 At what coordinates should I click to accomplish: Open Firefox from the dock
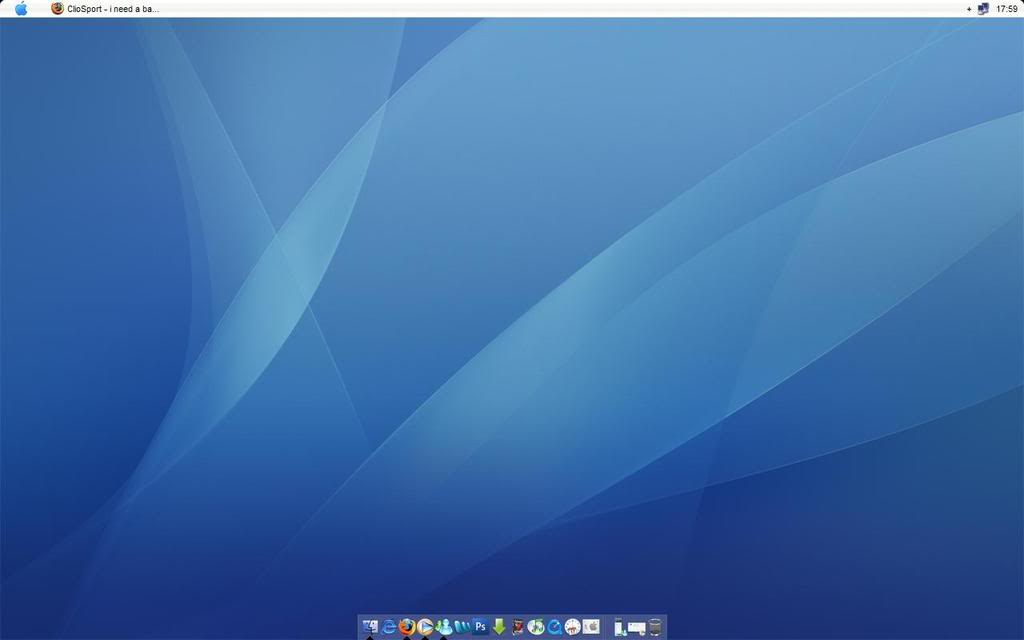pyautogui.click(x=407, y=627)
